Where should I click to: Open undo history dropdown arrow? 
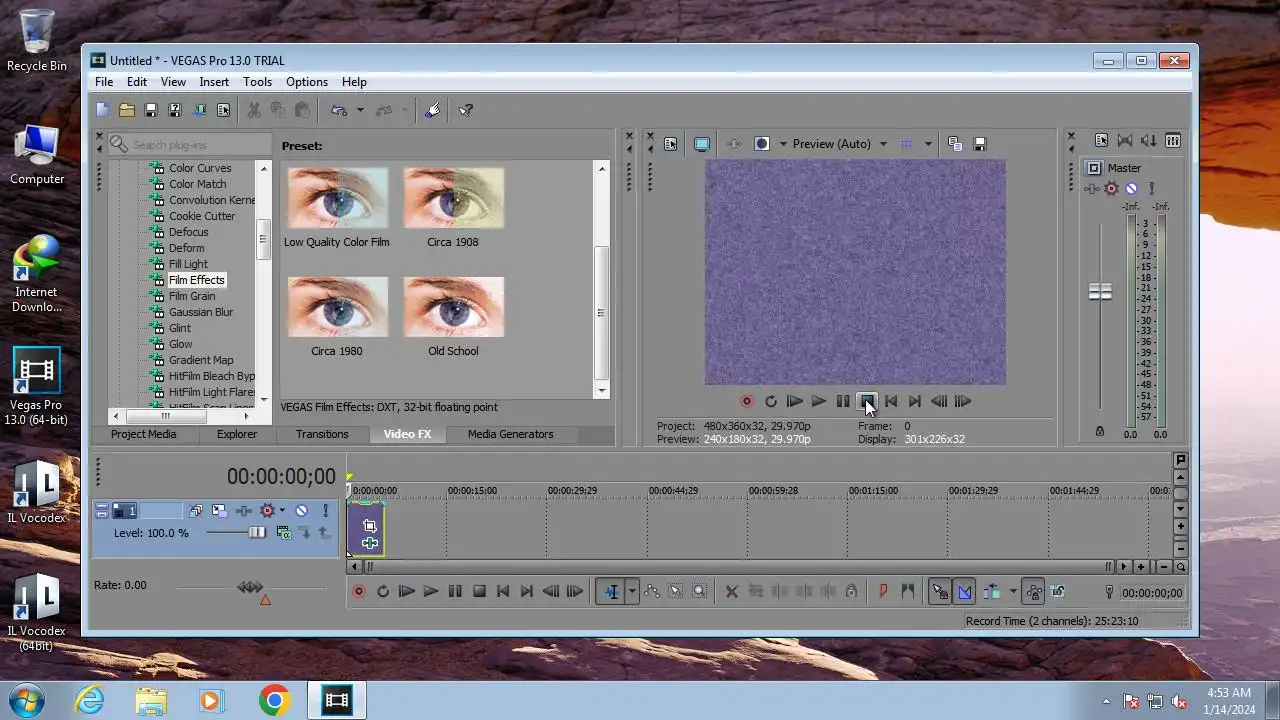click(359, 110)
